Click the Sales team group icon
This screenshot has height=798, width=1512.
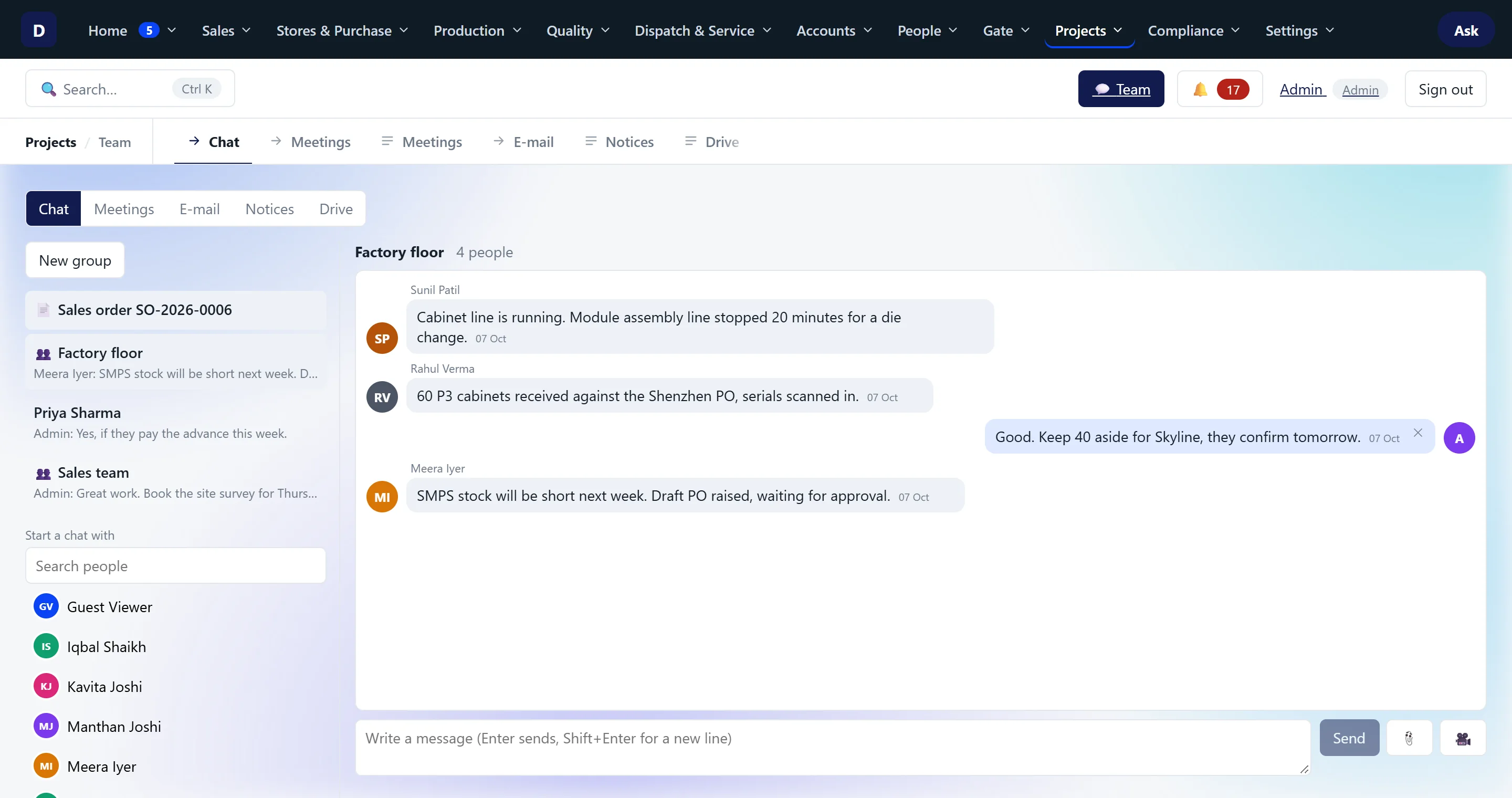pos(44,474)
